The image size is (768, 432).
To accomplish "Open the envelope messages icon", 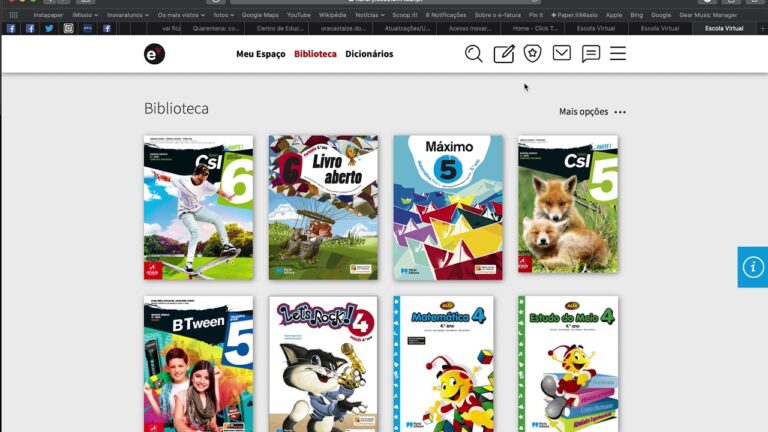I will point(562,53).
